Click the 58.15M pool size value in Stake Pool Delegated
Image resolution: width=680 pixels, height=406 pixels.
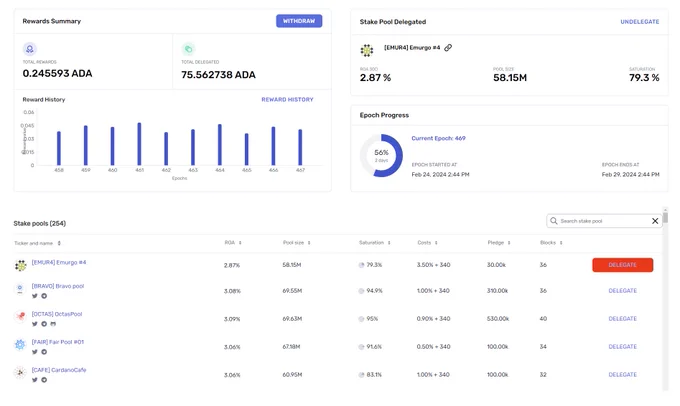[x=510, y=78]
